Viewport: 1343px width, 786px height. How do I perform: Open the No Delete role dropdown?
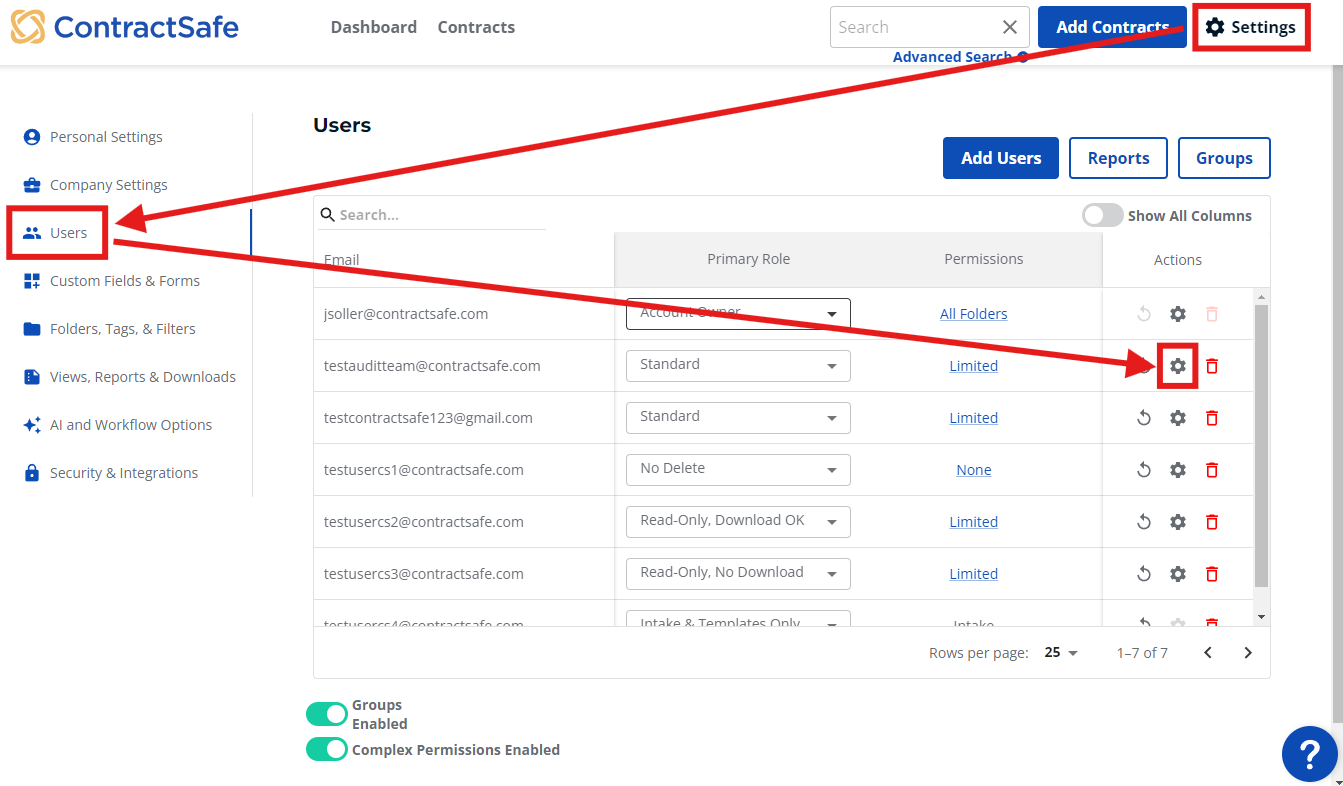click(738, 470)
